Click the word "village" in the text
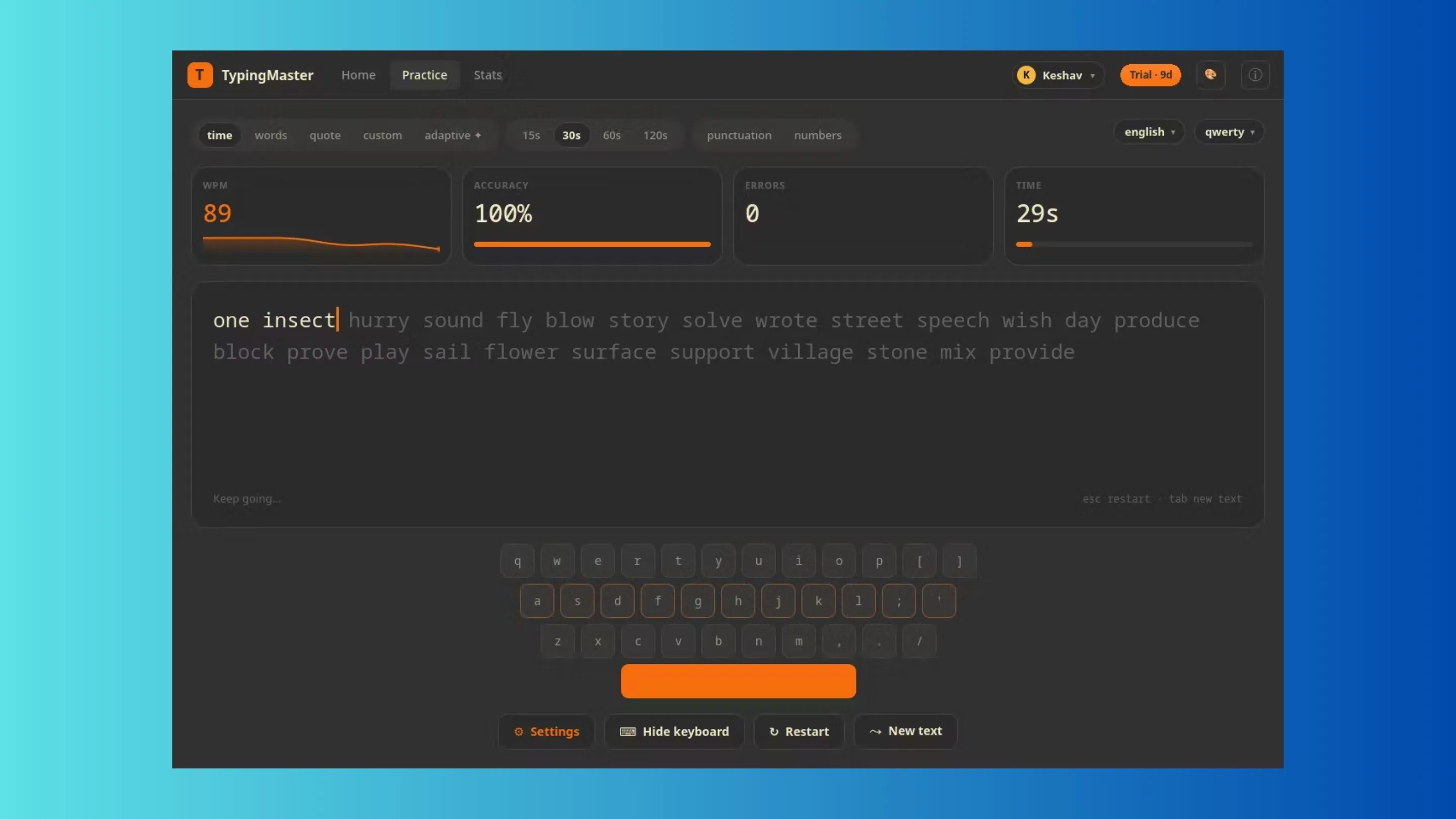The image size is (1456, 819). (x=810, y=352)
